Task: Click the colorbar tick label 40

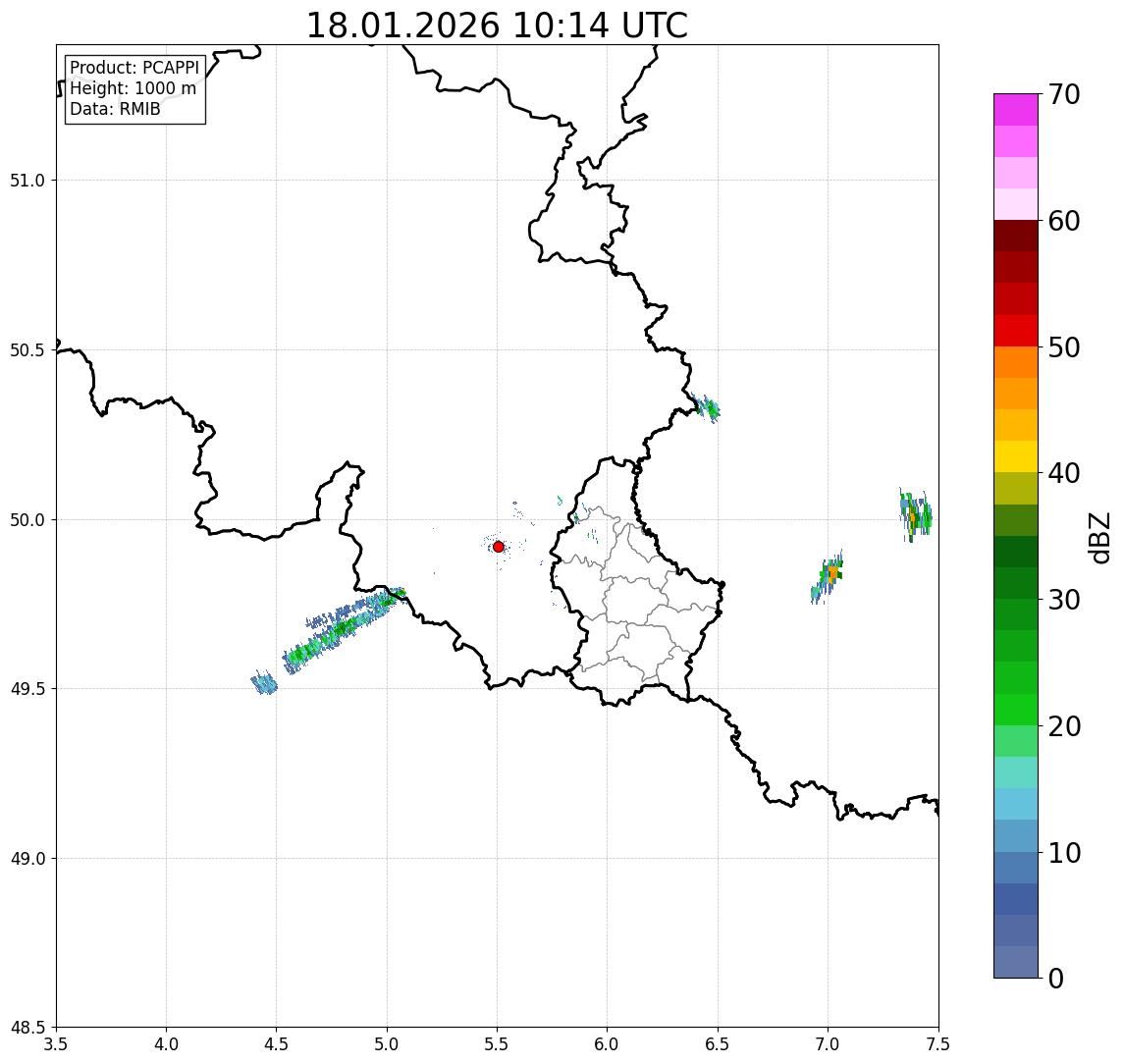Action: coord(1064,473)
